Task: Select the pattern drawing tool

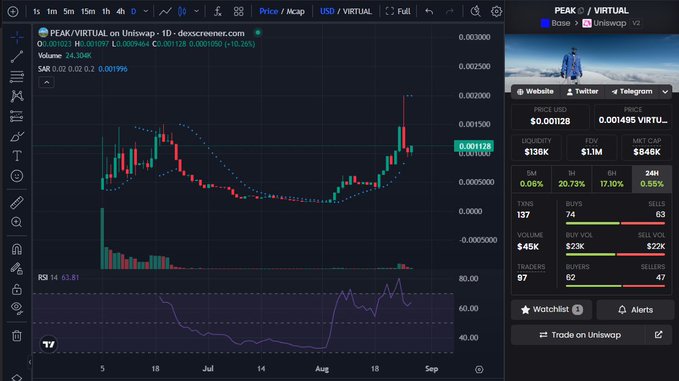Action: click(17, 96)
